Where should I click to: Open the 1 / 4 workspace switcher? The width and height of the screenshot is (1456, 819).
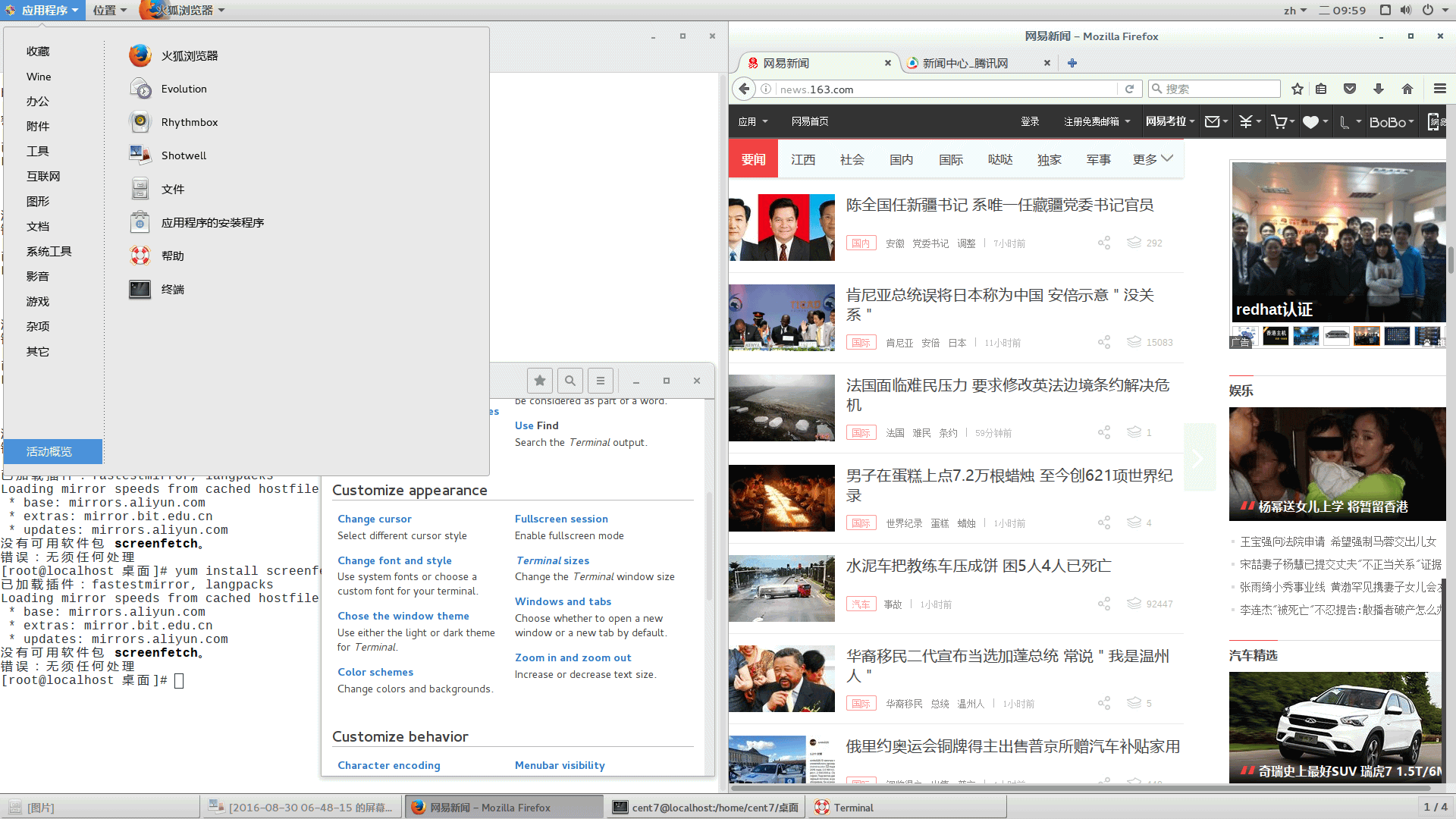tap(1435, 807)
